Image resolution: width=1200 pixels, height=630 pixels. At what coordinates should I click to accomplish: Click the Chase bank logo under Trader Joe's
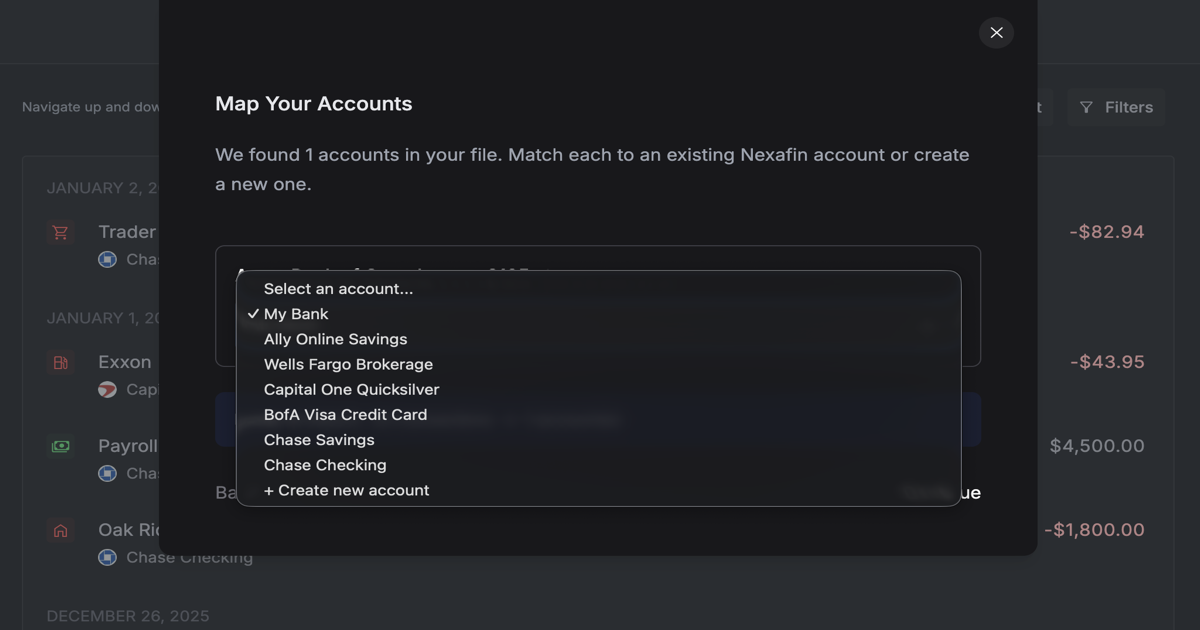108,259
